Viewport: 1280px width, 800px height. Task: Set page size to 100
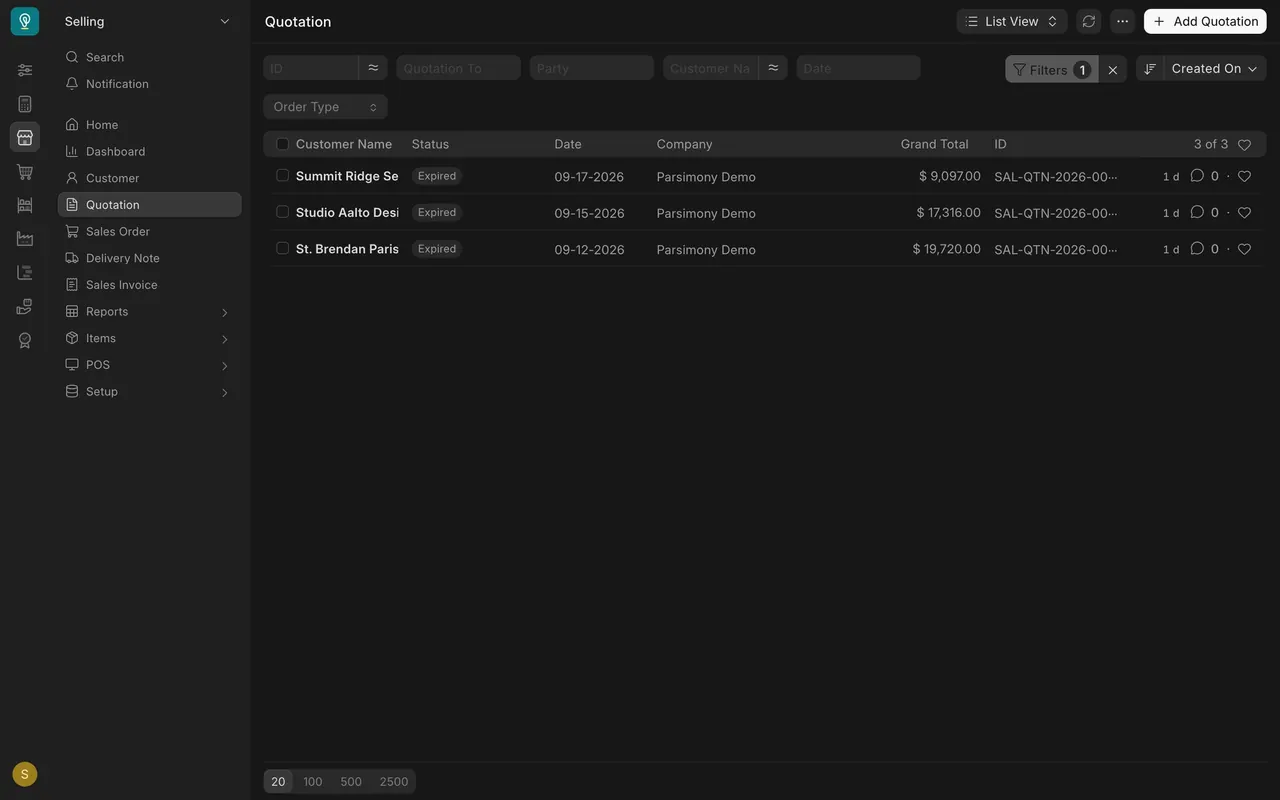pyautogui.click(x=313, y=782)
